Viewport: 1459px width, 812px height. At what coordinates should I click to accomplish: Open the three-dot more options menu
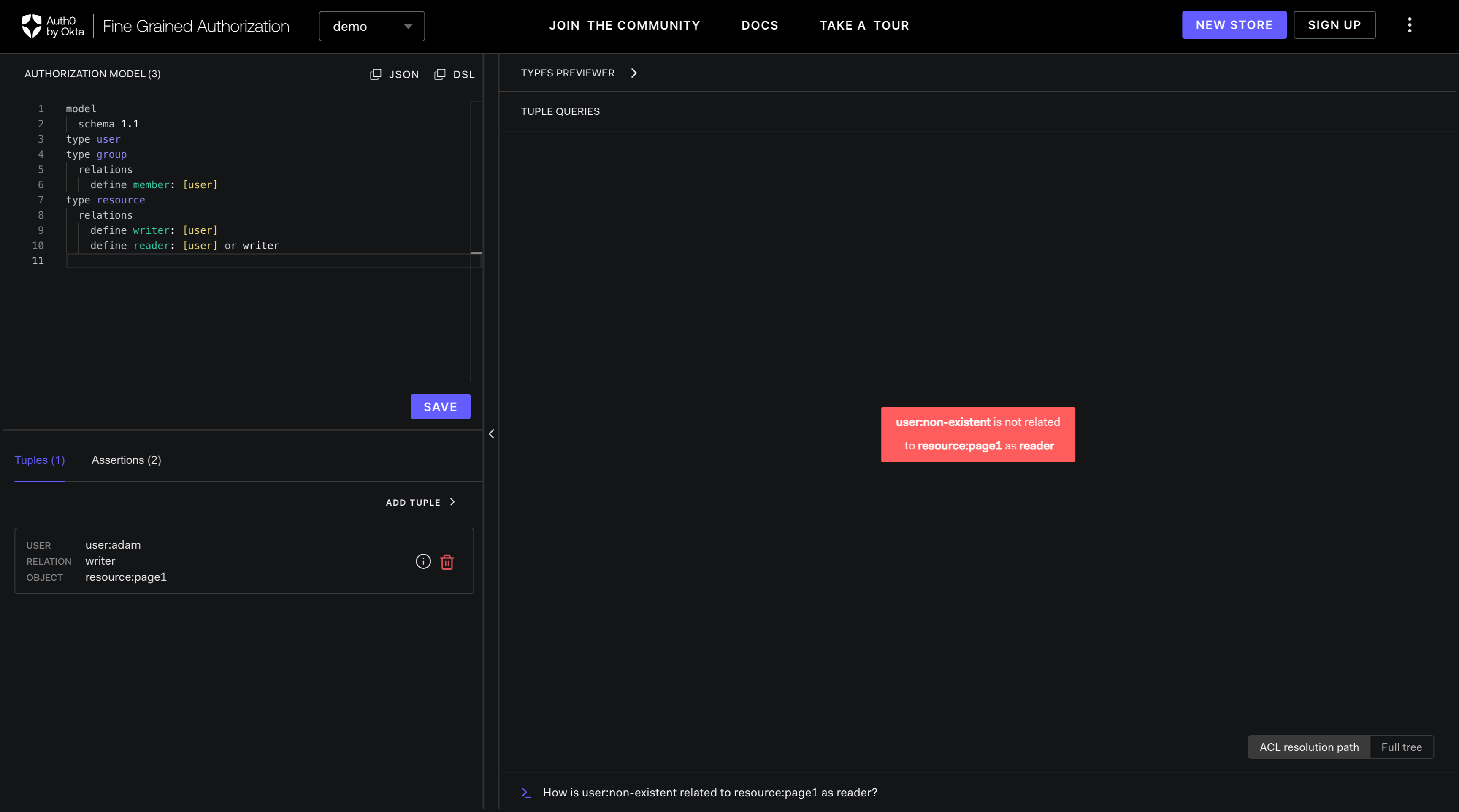1409,25
